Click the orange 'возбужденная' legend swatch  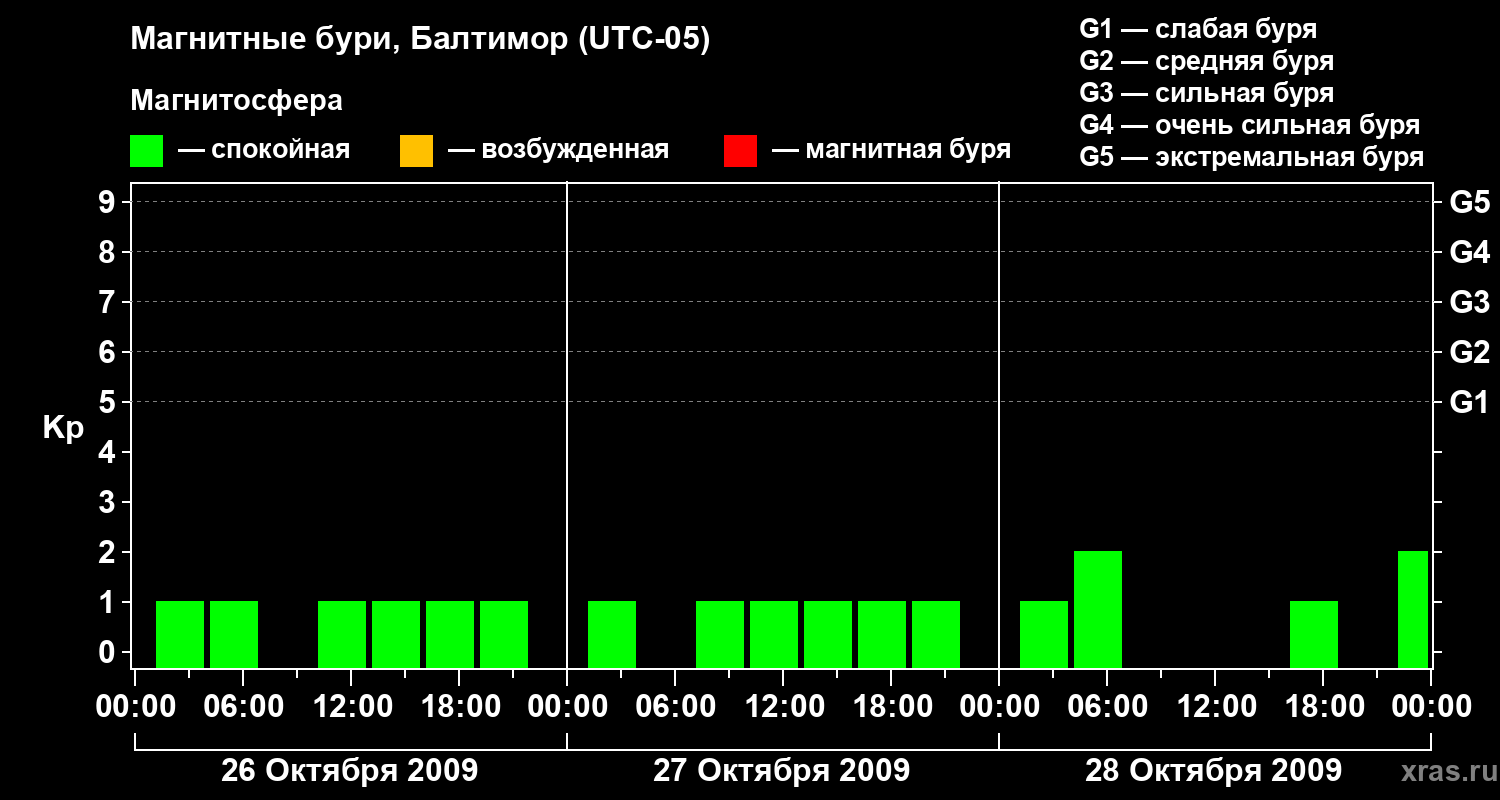[x=416, y=151]
